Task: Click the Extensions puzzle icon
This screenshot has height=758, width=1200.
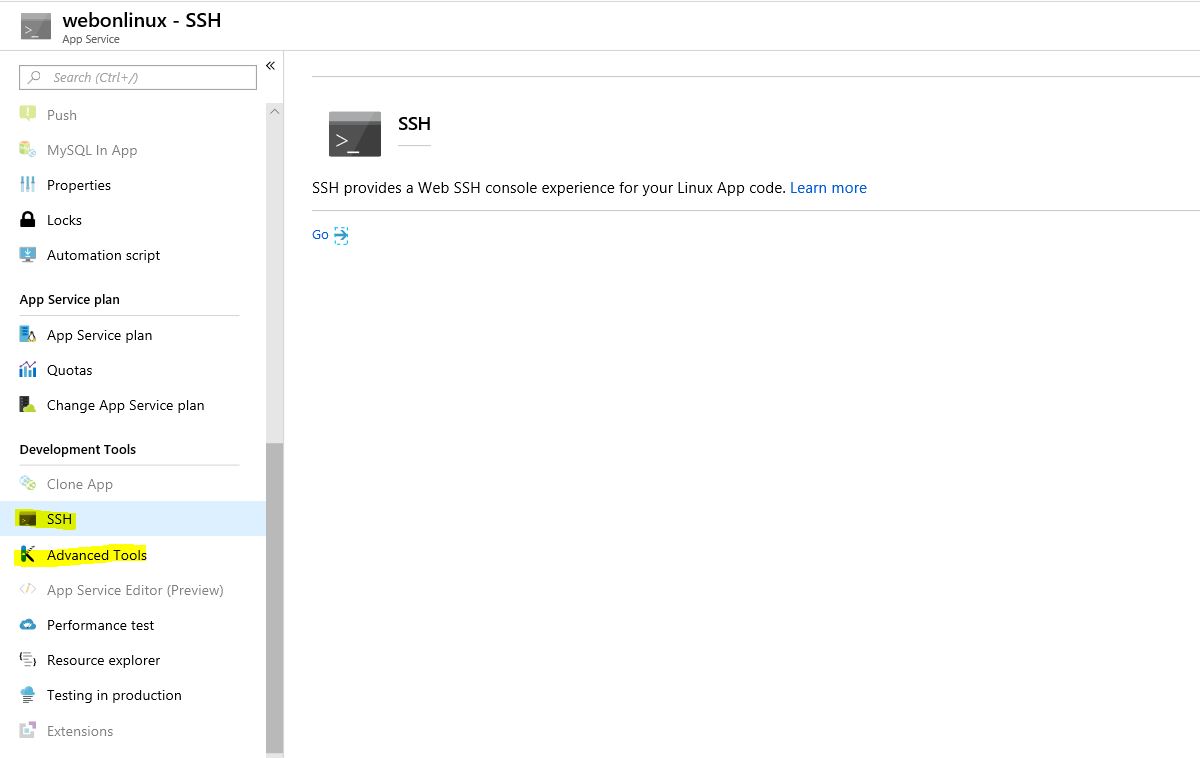Action: [28, 731]
